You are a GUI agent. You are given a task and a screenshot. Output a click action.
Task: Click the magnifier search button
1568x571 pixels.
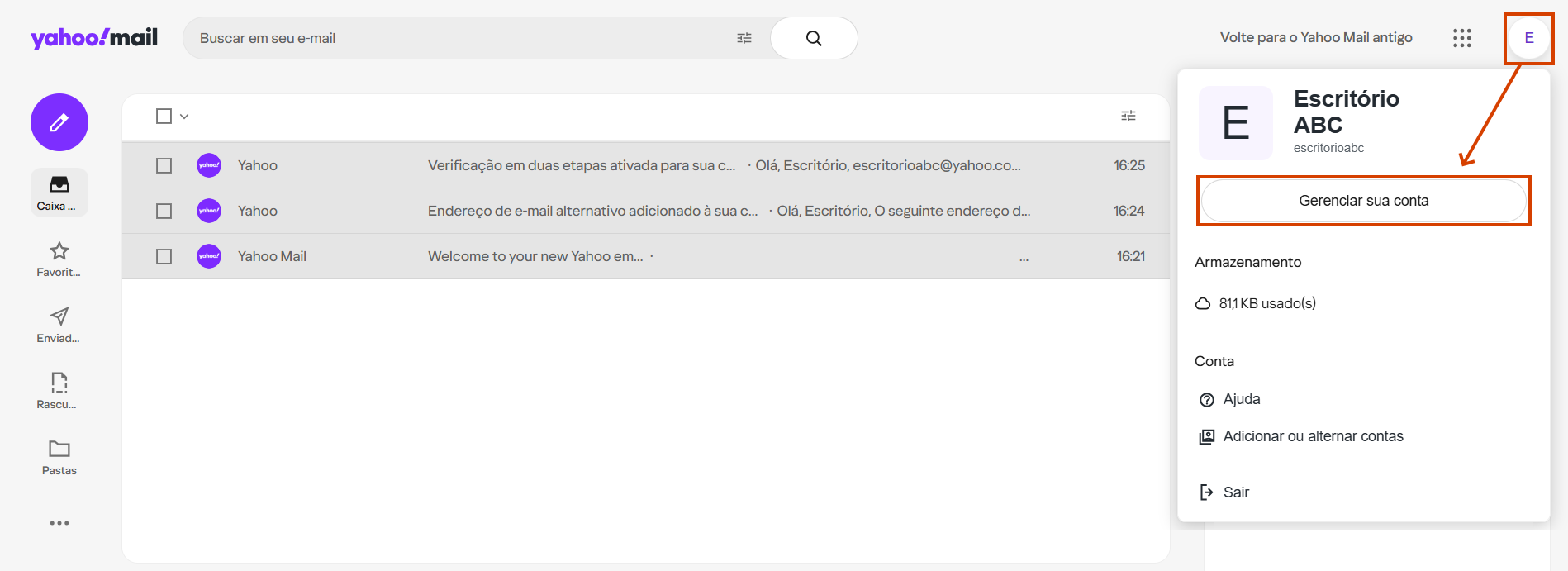click(x=814, y=38)
